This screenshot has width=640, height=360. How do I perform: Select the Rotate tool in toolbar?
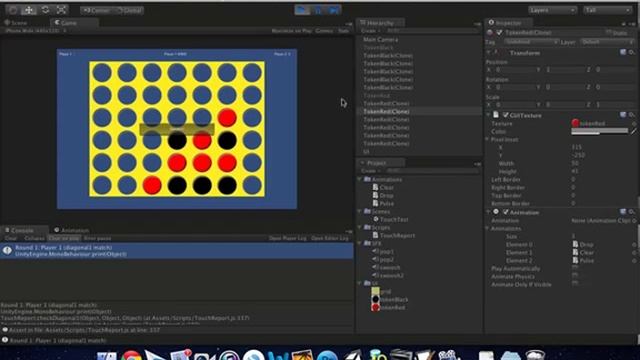(x=45, y=10)
